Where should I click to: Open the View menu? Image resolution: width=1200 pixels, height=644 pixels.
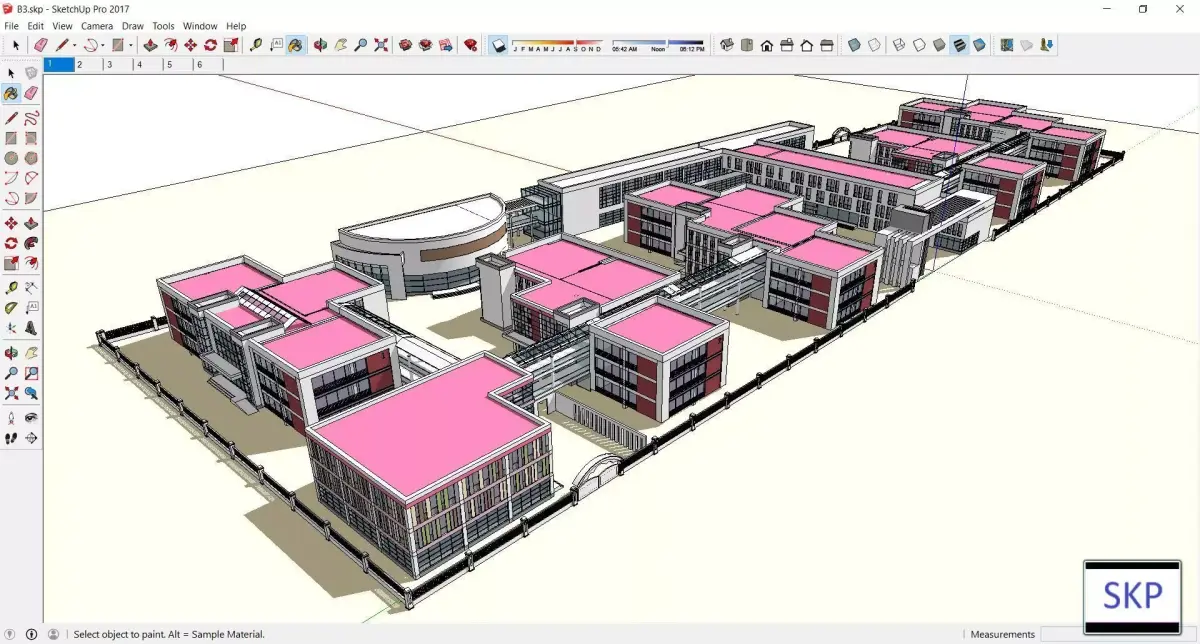(62, 26)
